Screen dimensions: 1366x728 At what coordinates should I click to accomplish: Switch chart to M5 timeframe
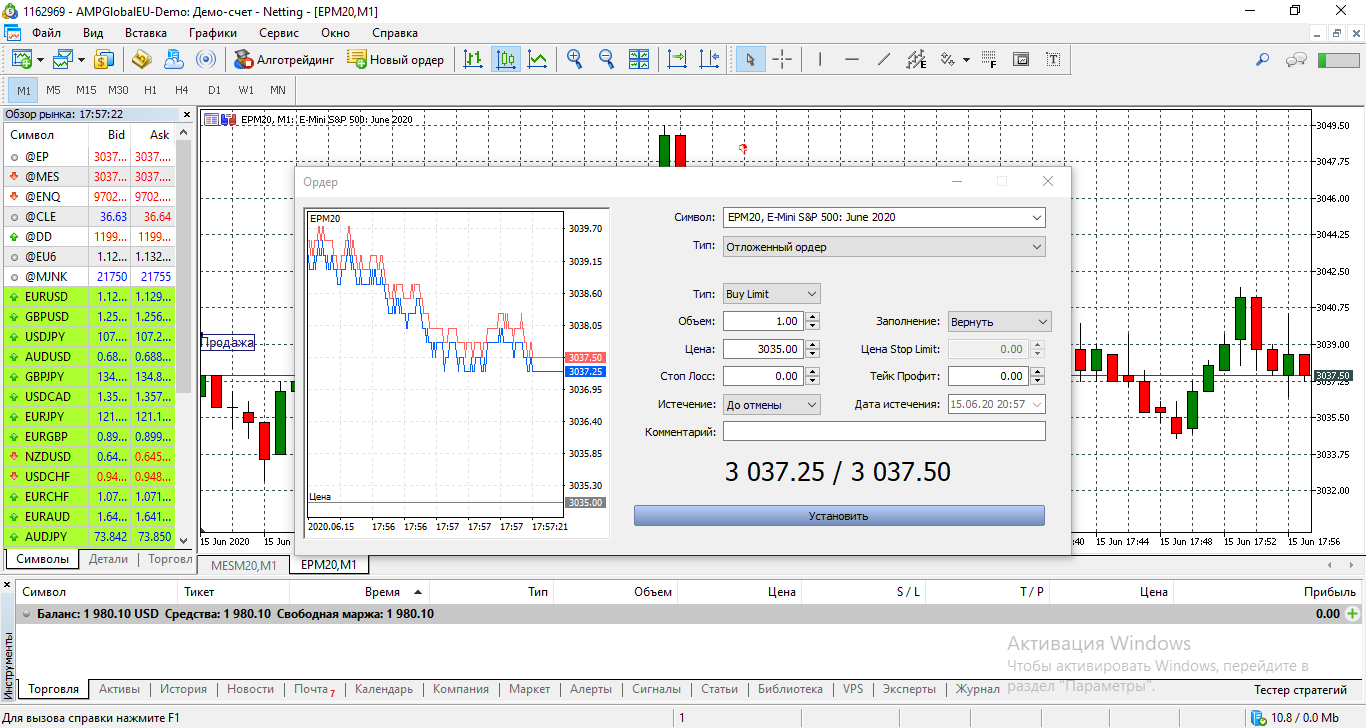click(53, 90)
